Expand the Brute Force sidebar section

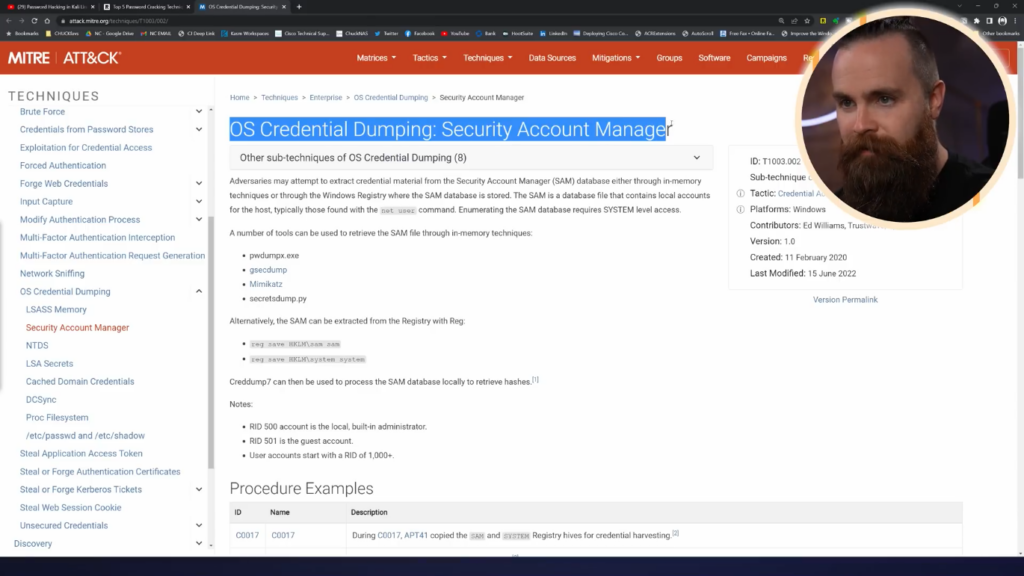click(x=199, y=112)
